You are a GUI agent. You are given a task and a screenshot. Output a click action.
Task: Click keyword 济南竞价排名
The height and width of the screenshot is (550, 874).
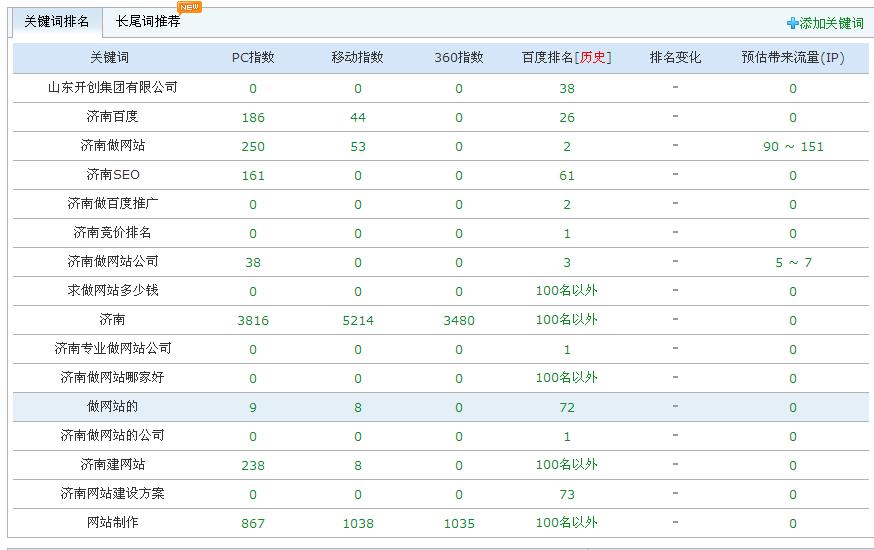click(112, 233)
